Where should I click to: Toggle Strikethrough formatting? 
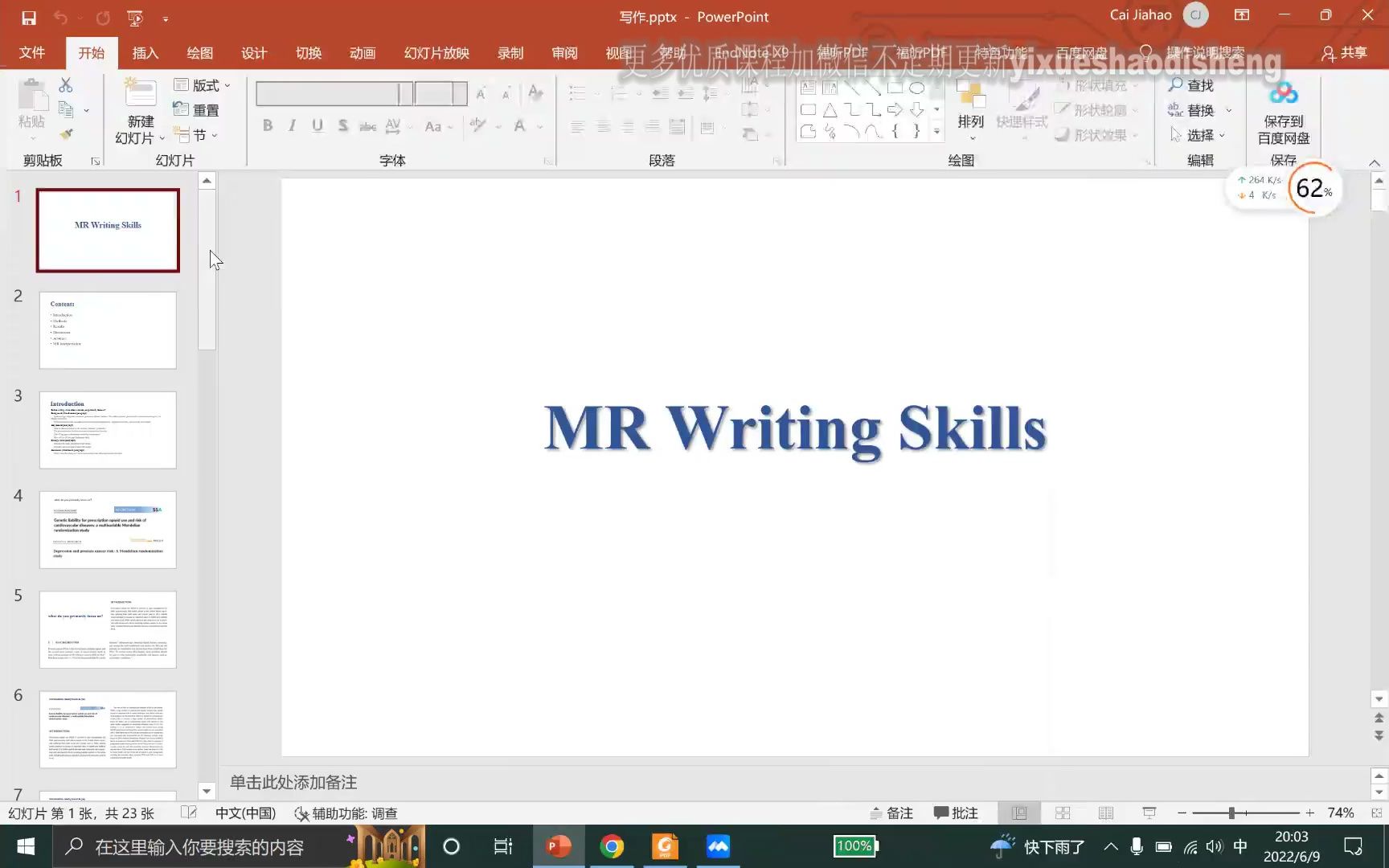(x=368, y=125)
